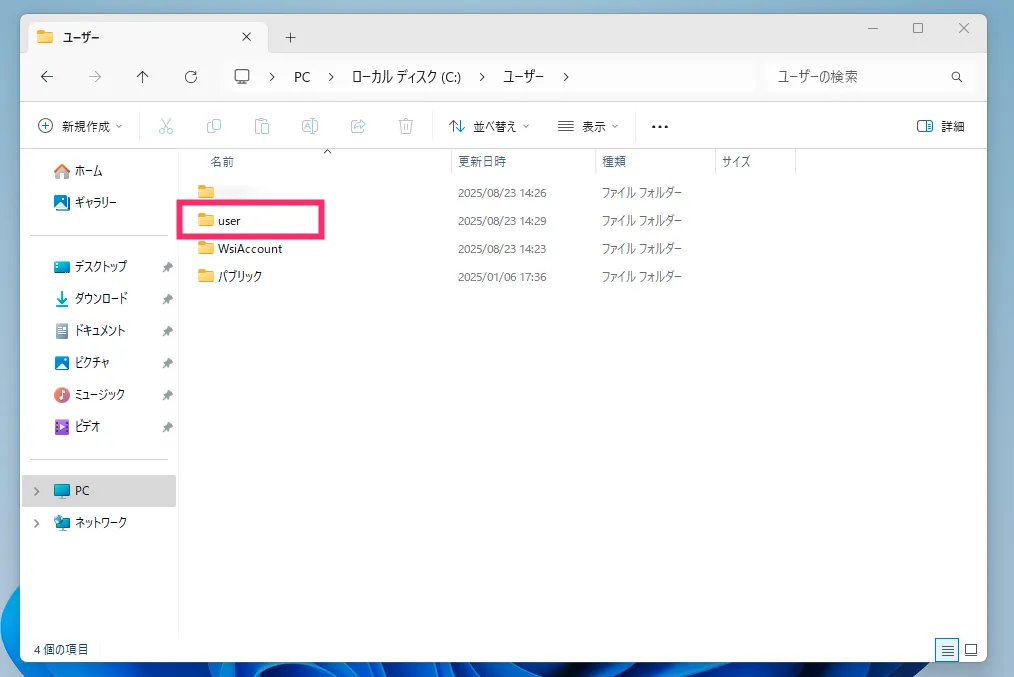Unpin デスクトップ via its pin icon
Viewport: 1014px width, 677px height.
pyautogui.click(x=167, y=267)
